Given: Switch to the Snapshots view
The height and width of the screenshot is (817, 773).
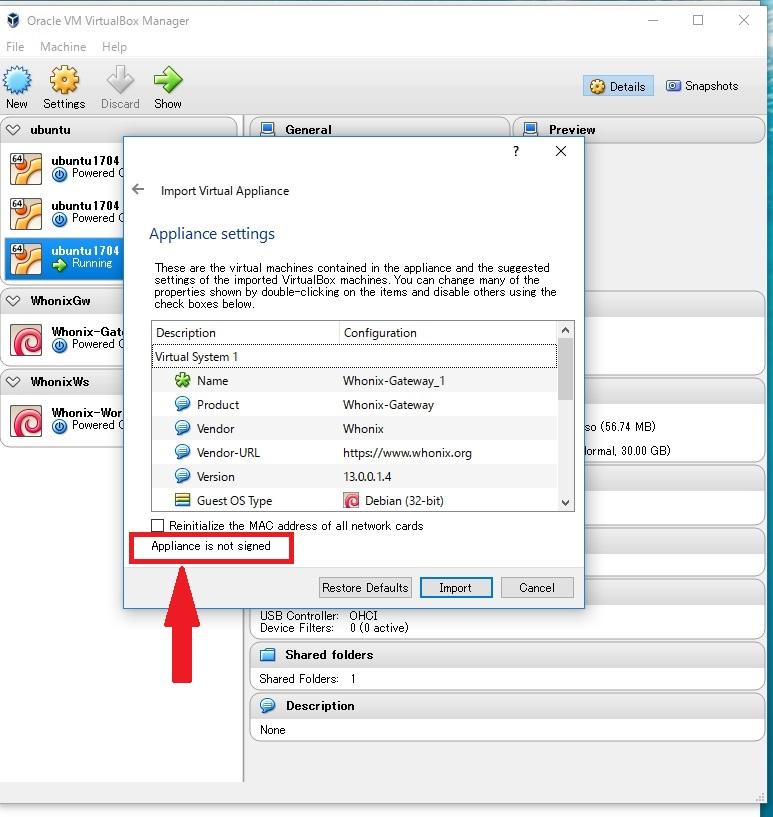Looking at the screenshot, I should [x=702, y=86].
